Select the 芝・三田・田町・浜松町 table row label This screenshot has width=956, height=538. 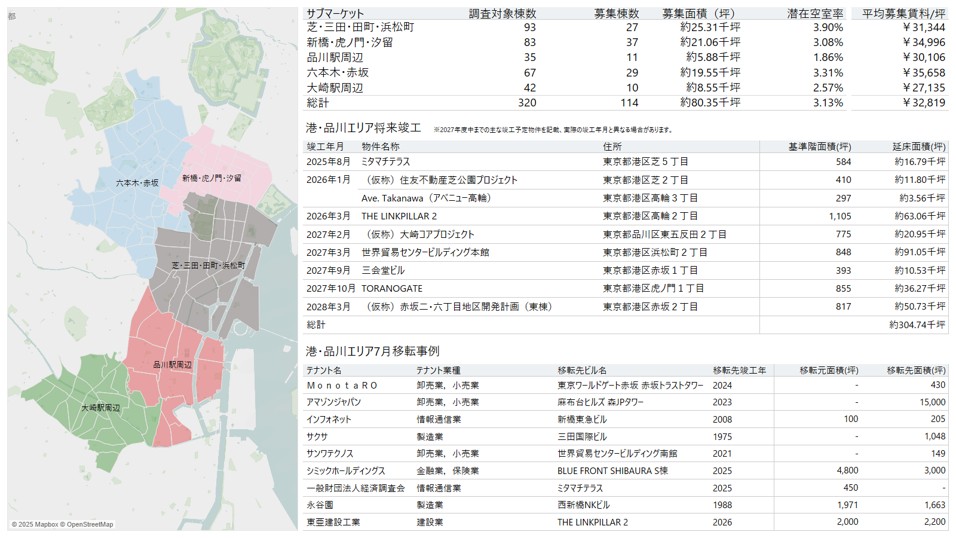[x=360, y=27]
